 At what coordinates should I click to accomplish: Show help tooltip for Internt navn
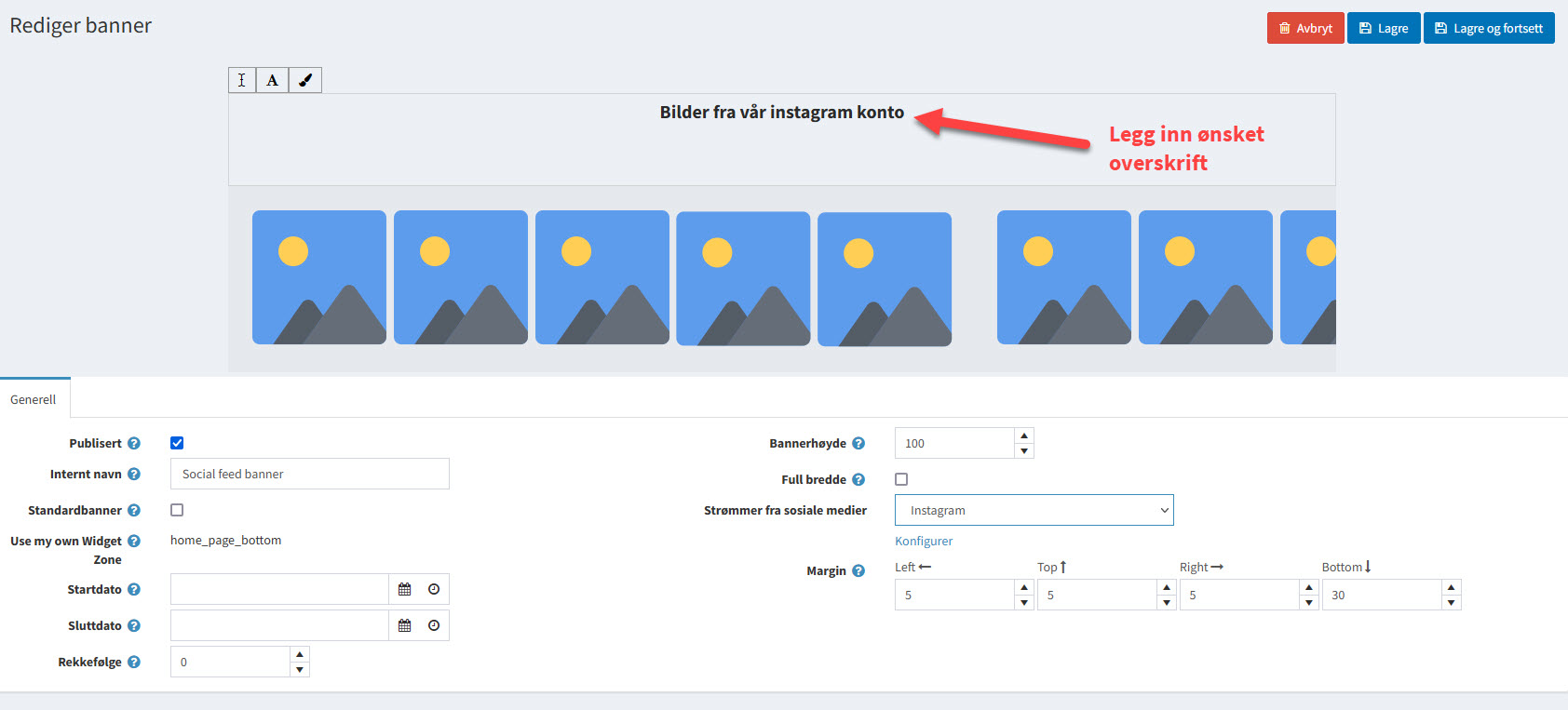[x=134, y=475]
